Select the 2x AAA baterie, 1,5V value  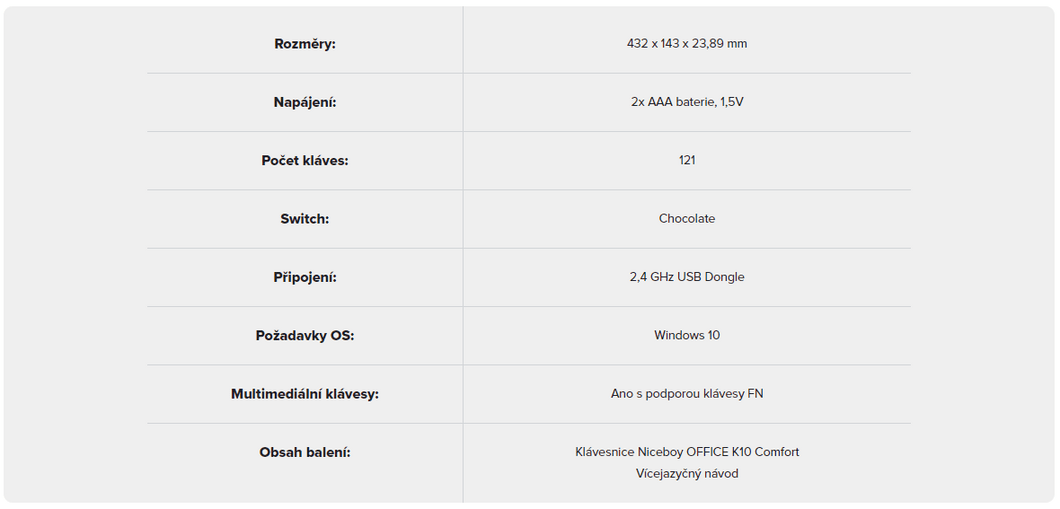click(x=687, y=102)
